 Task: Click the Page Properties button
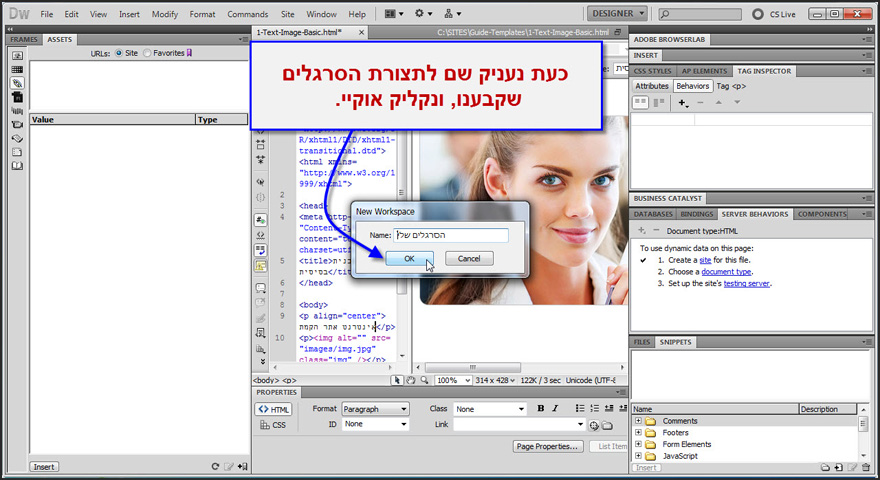(x=547, y=446)
